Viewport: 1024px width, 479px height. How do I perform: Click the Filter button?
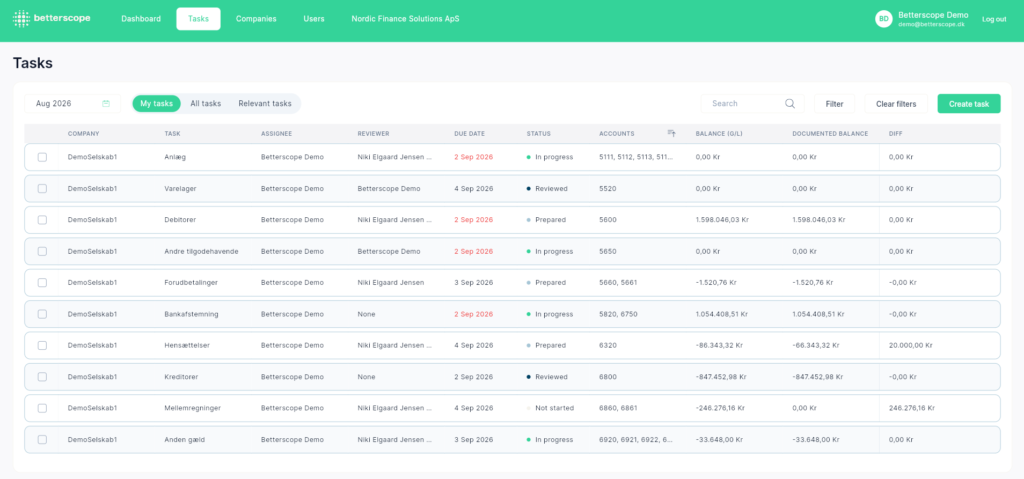(835, 103)
